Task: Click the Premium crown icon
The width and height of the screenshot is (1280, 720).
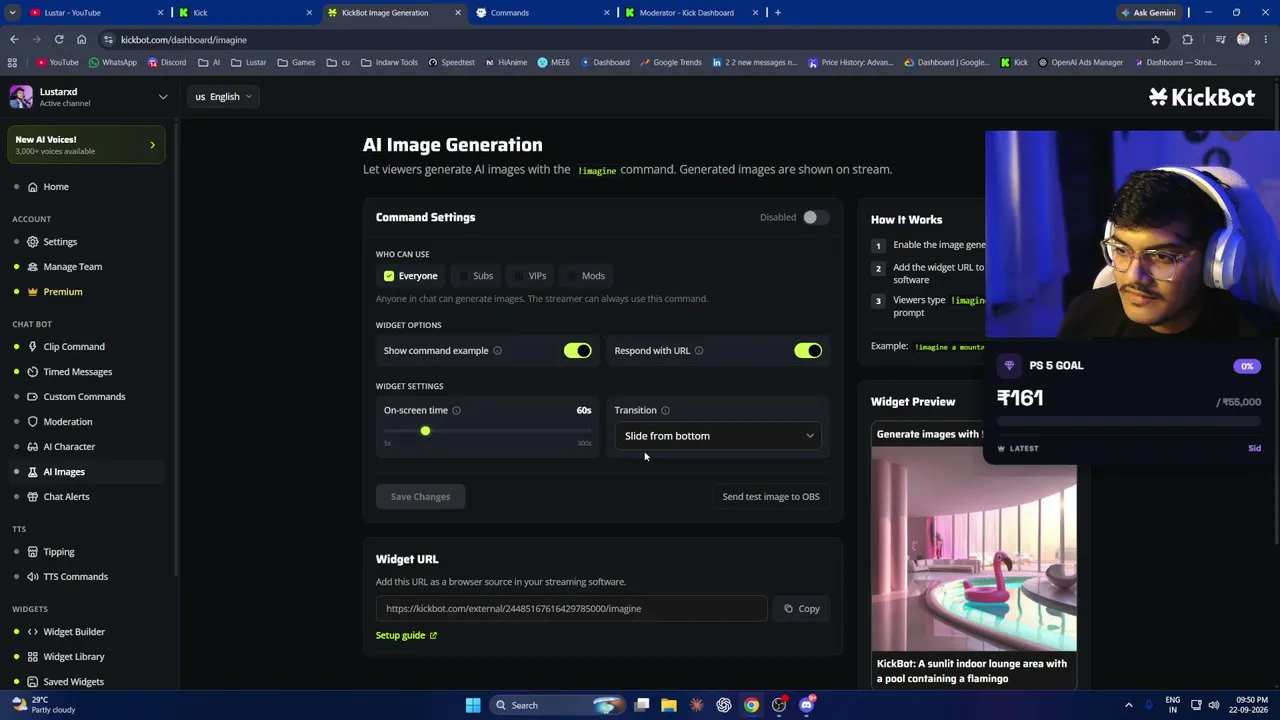Action: coord(33,291)
